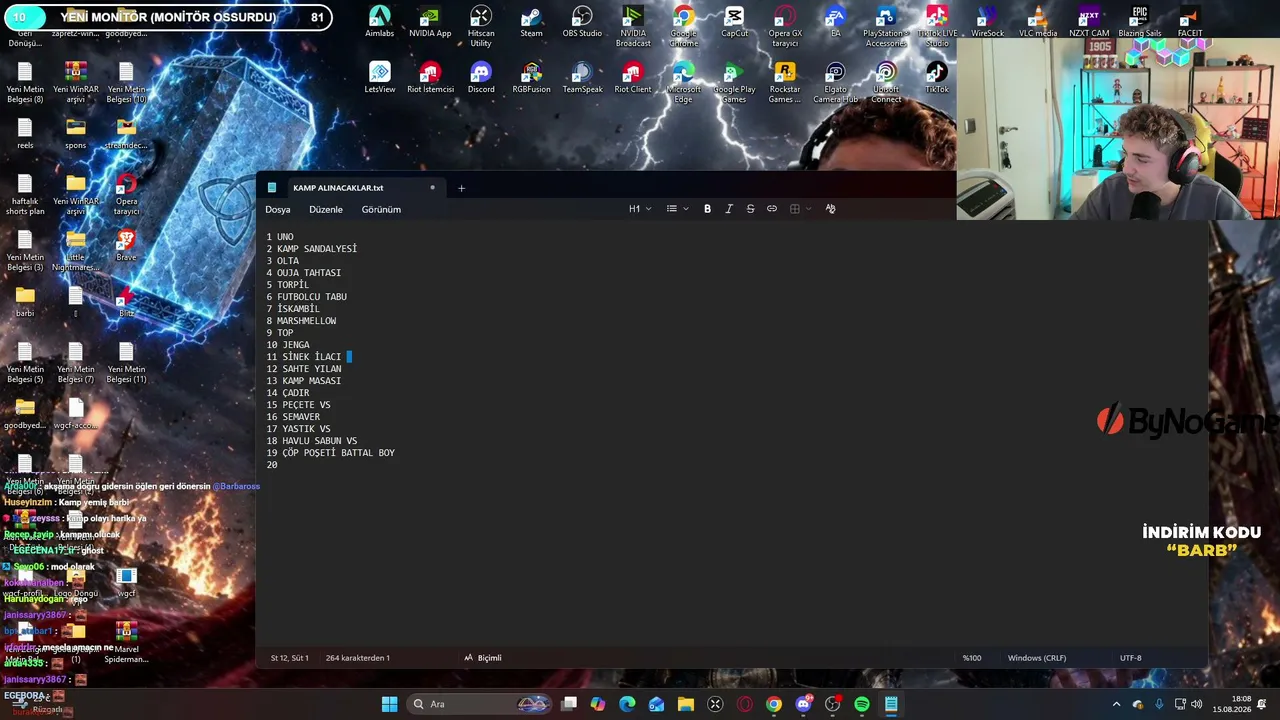
Task: Open the volume control in system tray
Action: point(1197,704)
